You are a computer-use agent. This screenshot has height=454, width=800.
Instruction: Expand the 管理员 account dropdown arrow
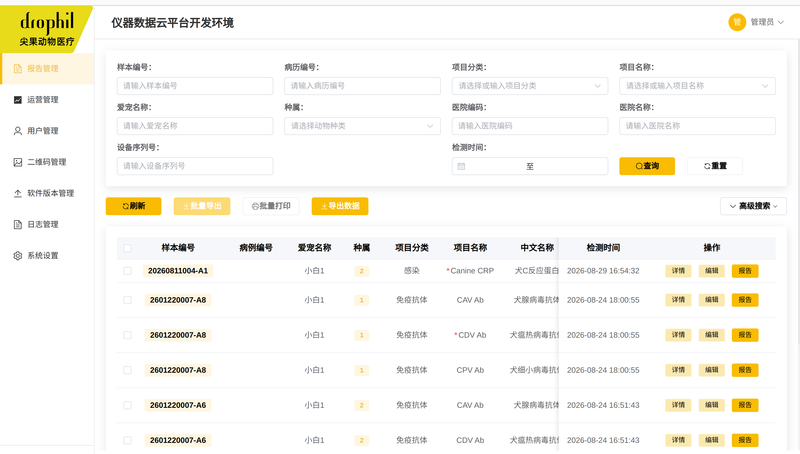[781, 22]
